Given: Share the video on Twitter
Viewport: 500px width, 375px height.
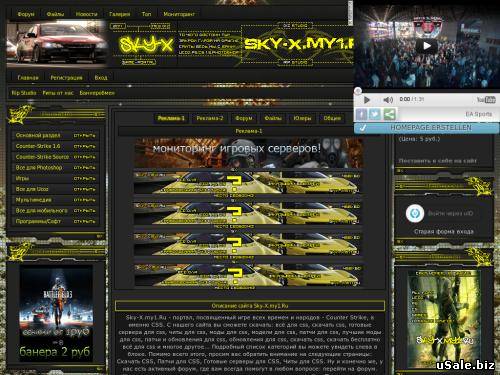Looking at the screenshot, I should [375, 114].
